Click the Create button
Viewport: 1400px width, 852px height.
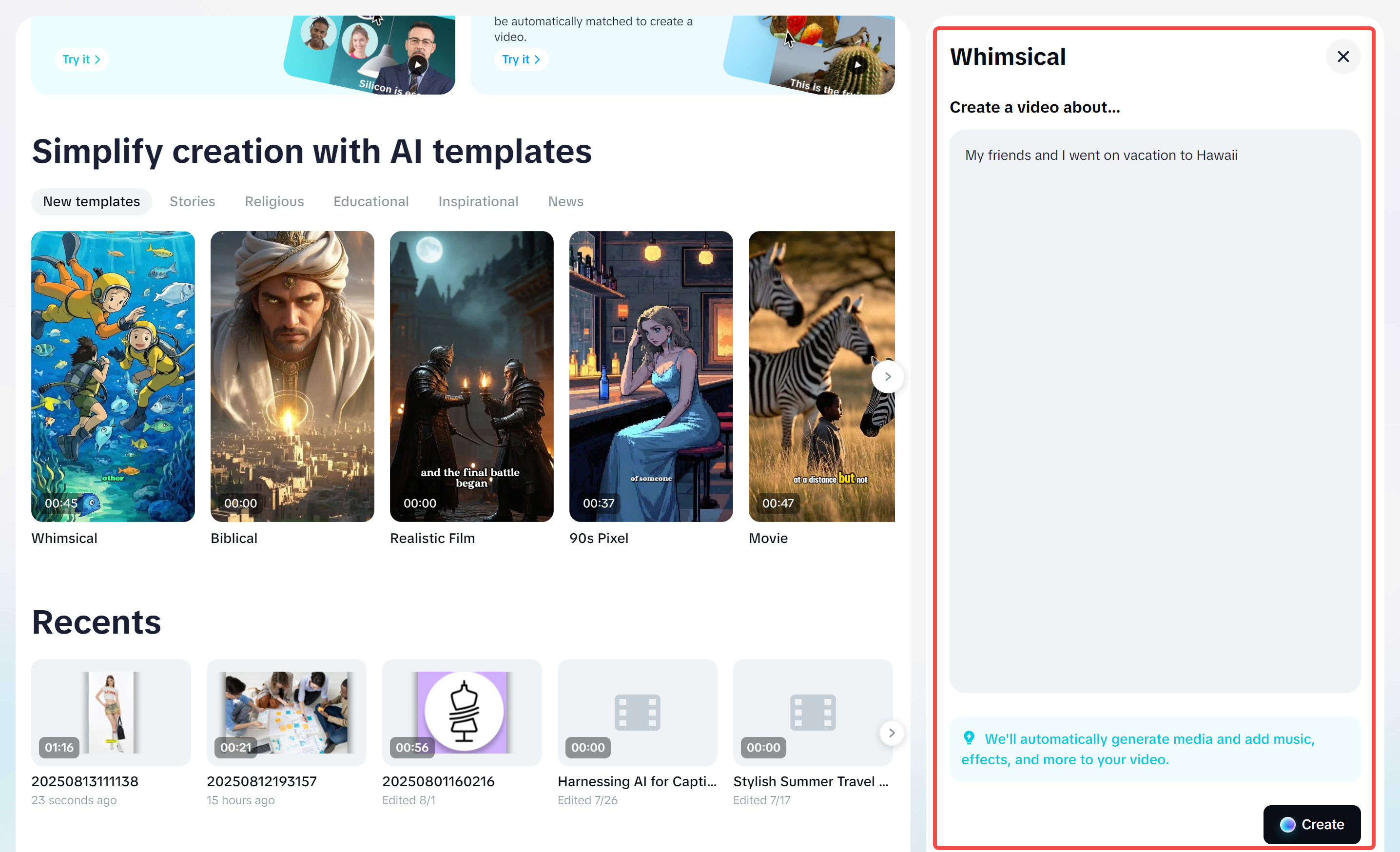tap(1311, 824)
